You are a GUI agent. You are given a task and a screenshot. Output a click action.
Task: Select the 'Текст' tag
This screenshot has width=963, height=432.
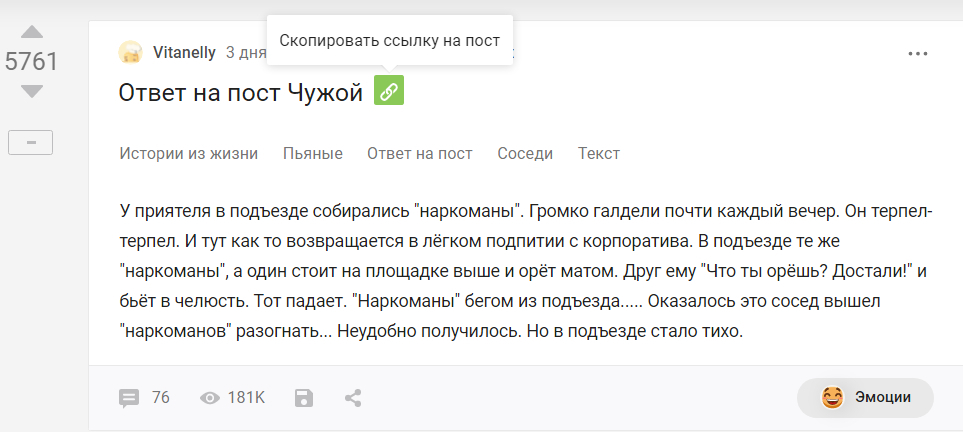(x=599, y=154)
